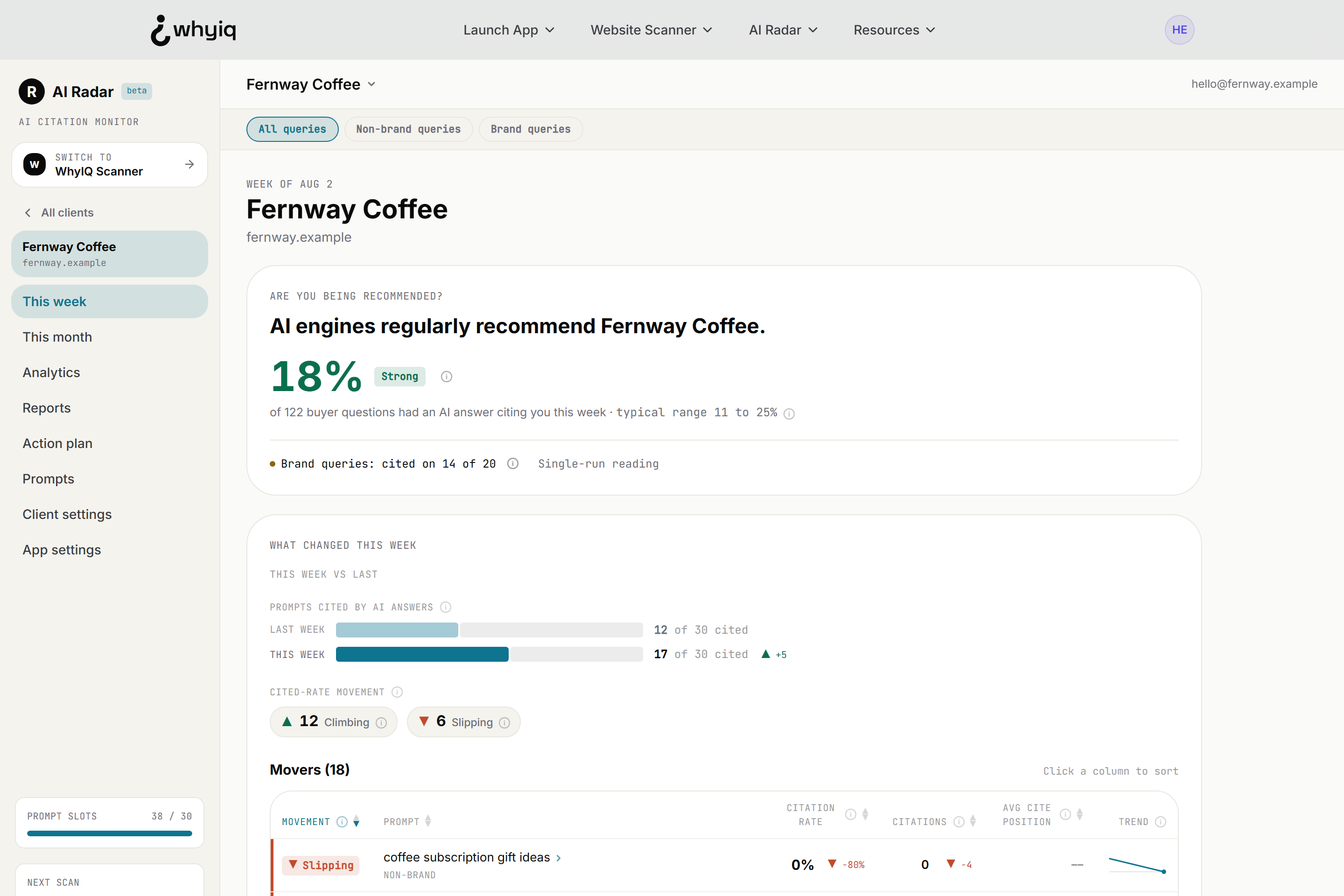This screenshot has height=896, width=1344.
Task: Click the "Movers (18)" heading
Action: click(309, 770)
